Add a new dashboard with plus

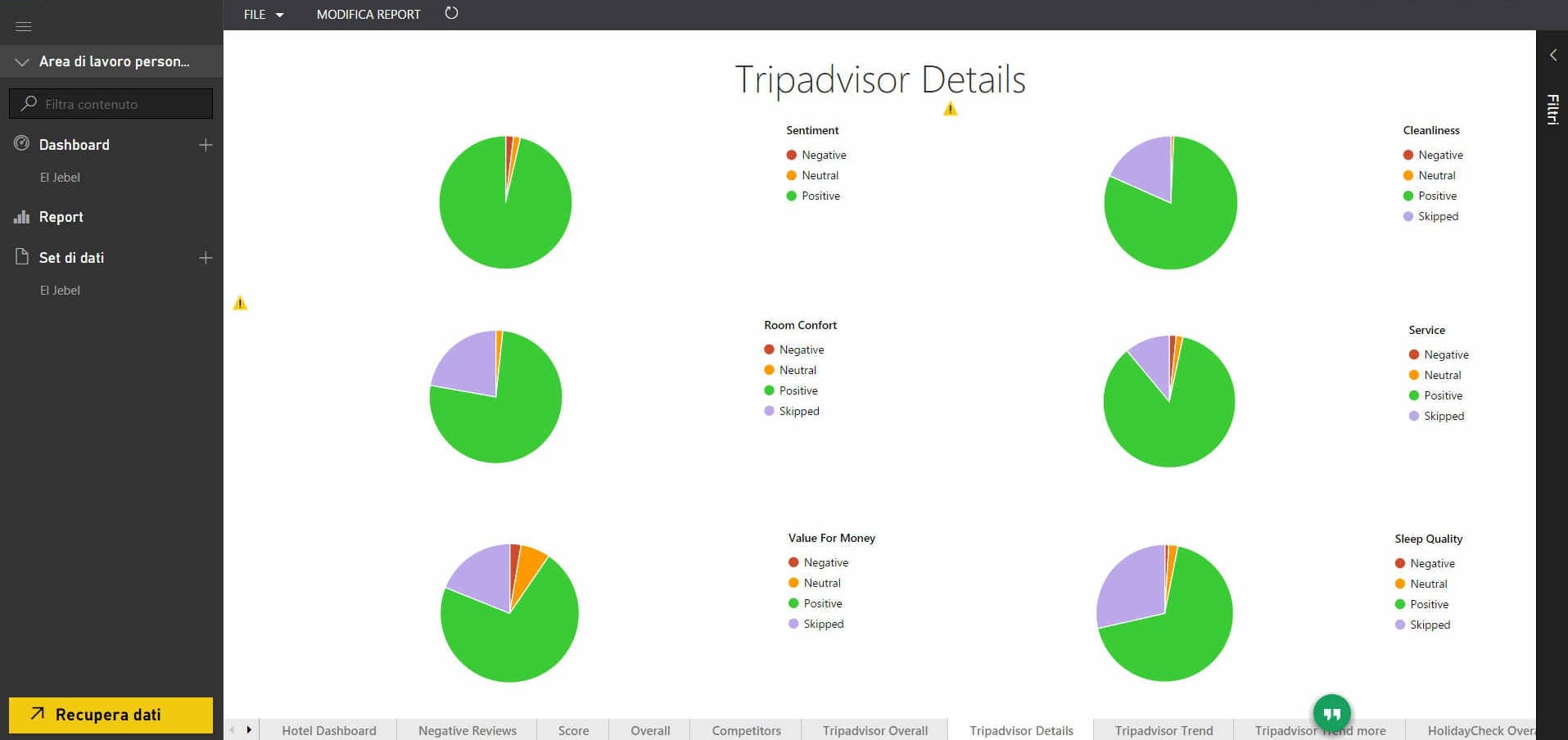[206, 145]
